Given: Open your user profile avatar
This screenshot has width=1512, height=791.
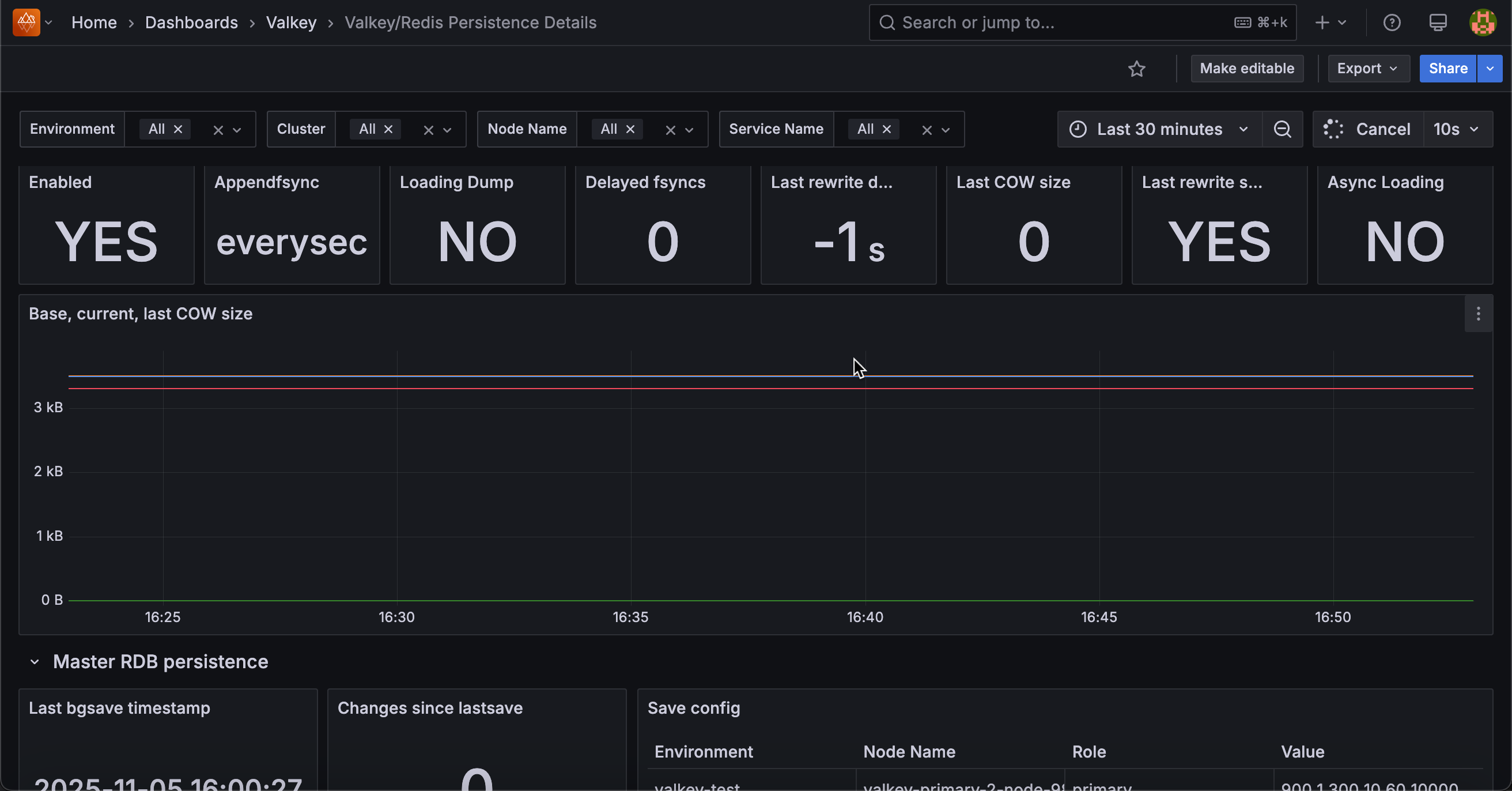Looking at the screenshot, I should tap(1483, 22).
